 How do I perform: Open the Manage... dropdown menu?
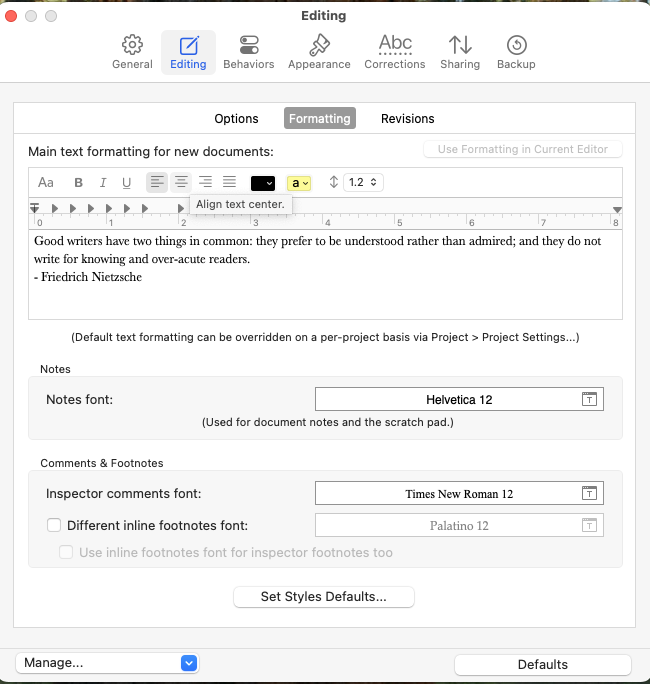(107, 663)
